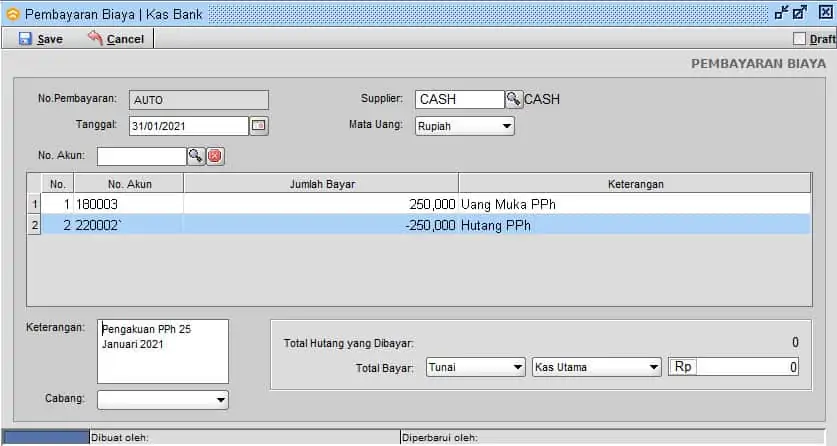Click the Keterangan notes text area
This screenshot has width=837, height=446.
point(163,351)
